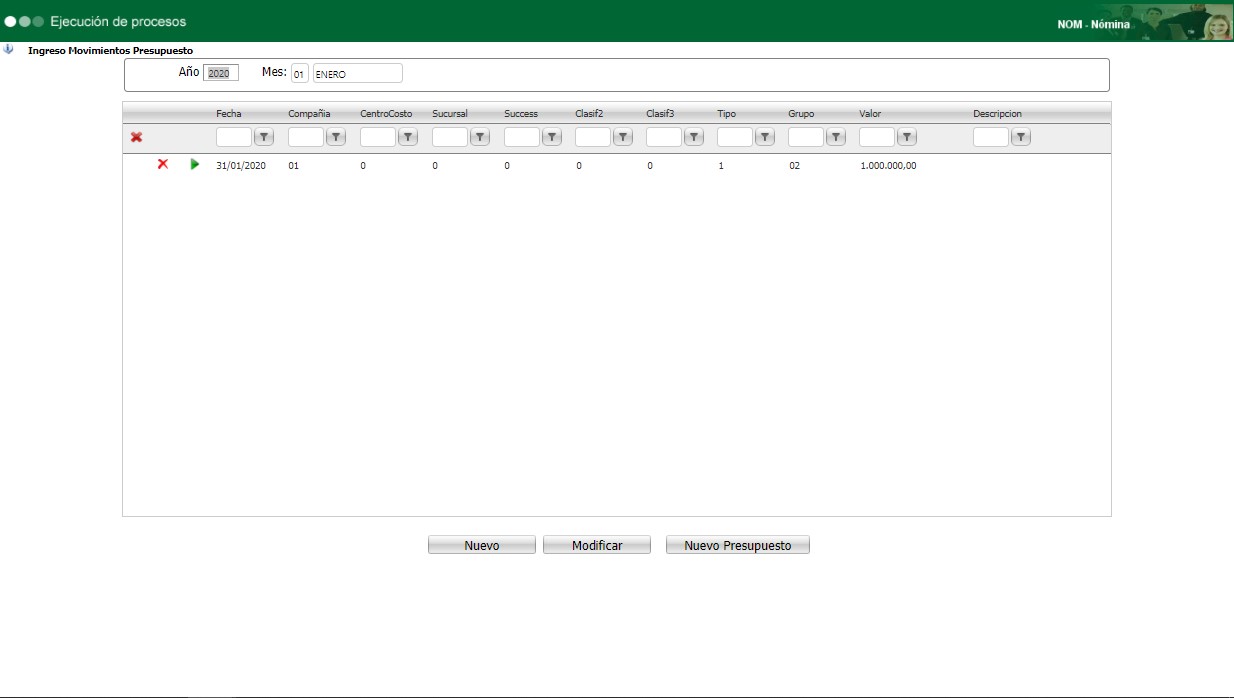Sort by the Grupo column header
The image size is (1234, 698).
[801, 114]
